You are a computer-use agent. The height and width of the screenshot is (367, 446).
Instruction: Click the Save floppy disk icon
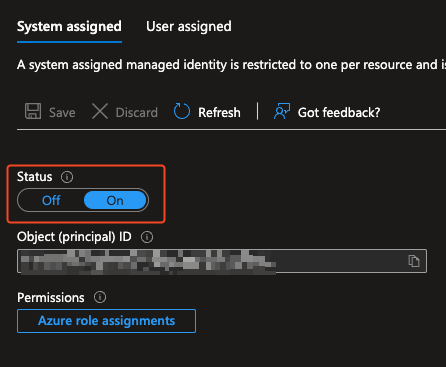coord(33,111)
